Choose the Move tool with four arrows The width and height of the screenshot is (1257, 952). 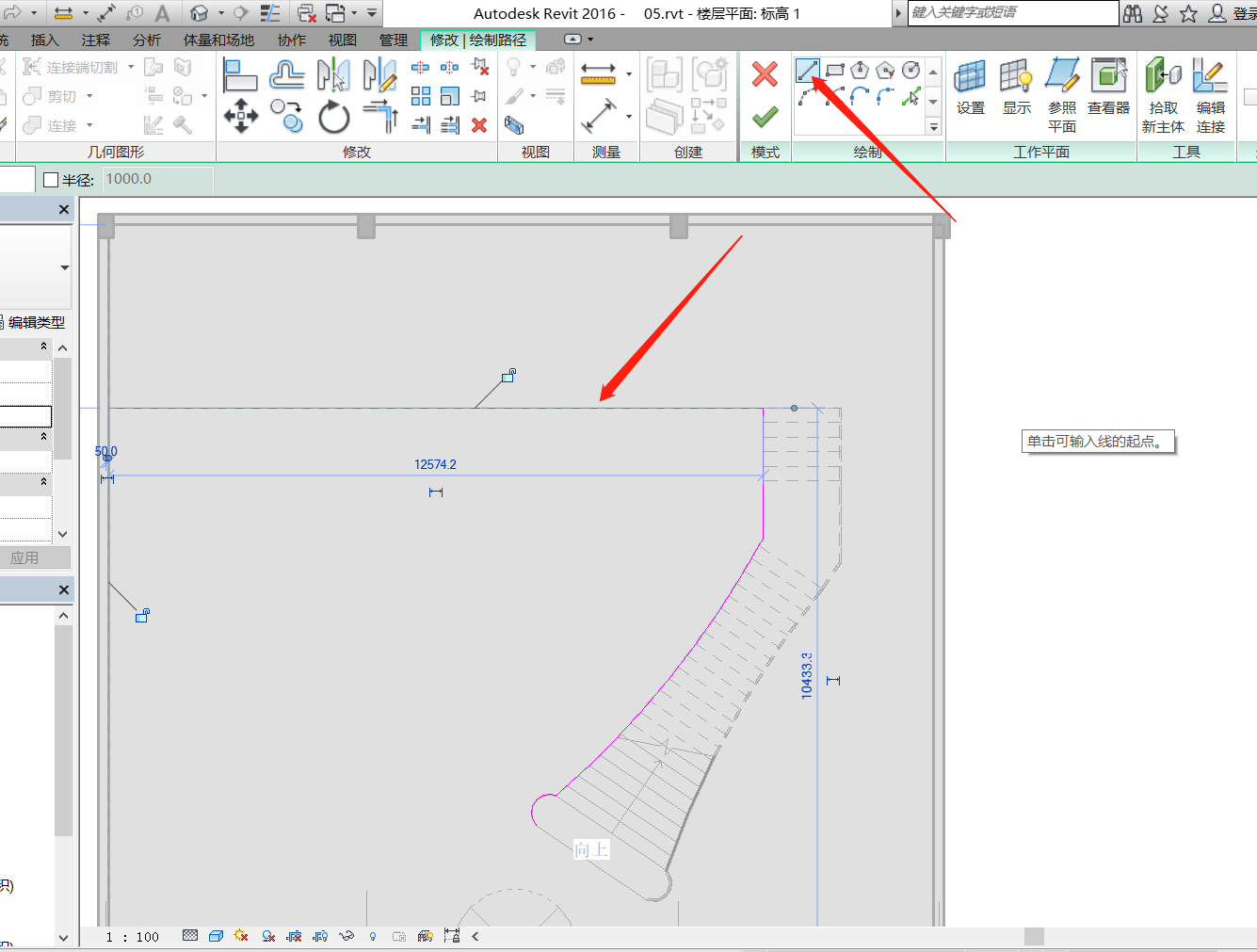241,117
